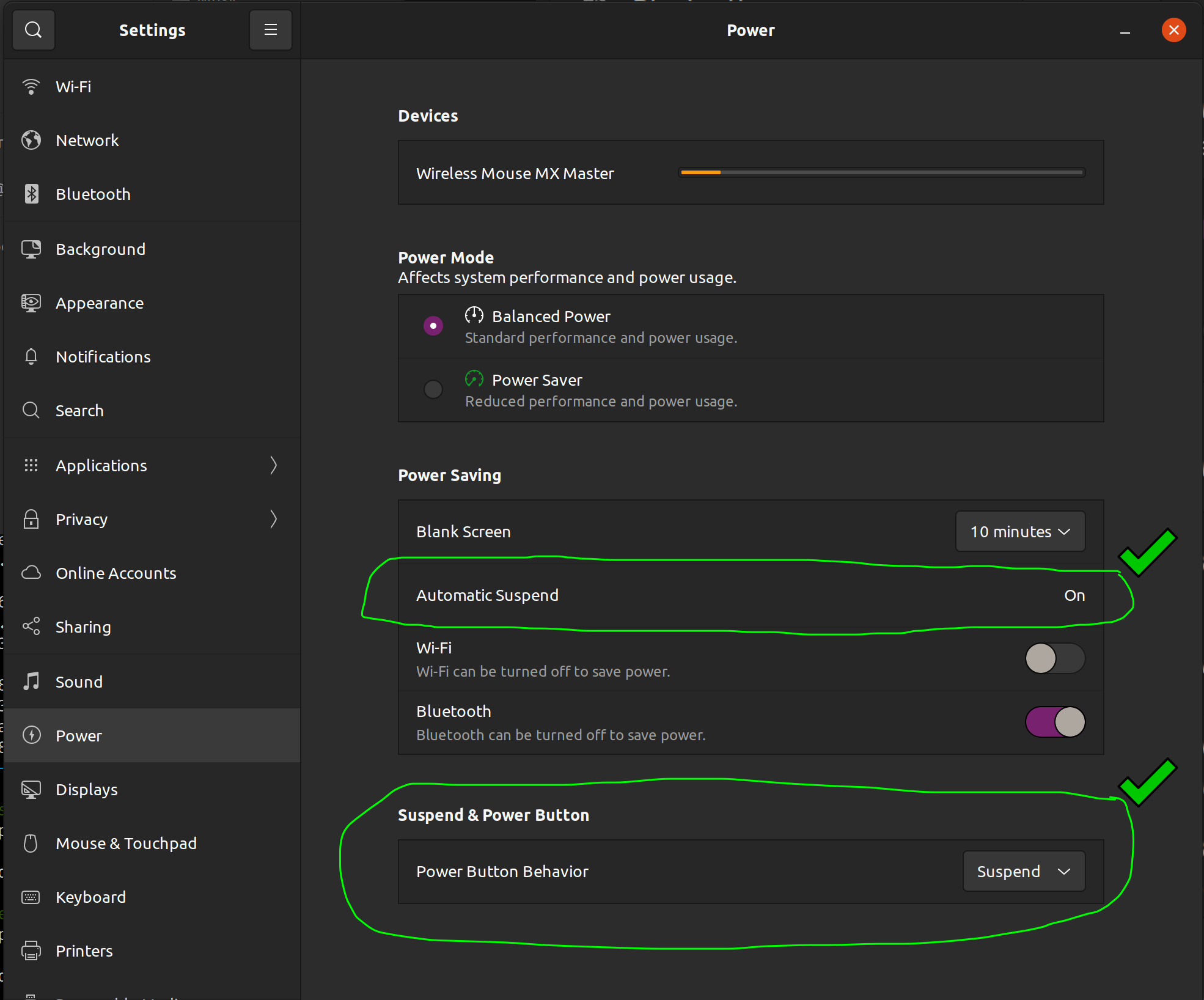Expand the Applications submenu chevron
The height and width of the screenshot is (1000, 1204).
click(274, 465)
